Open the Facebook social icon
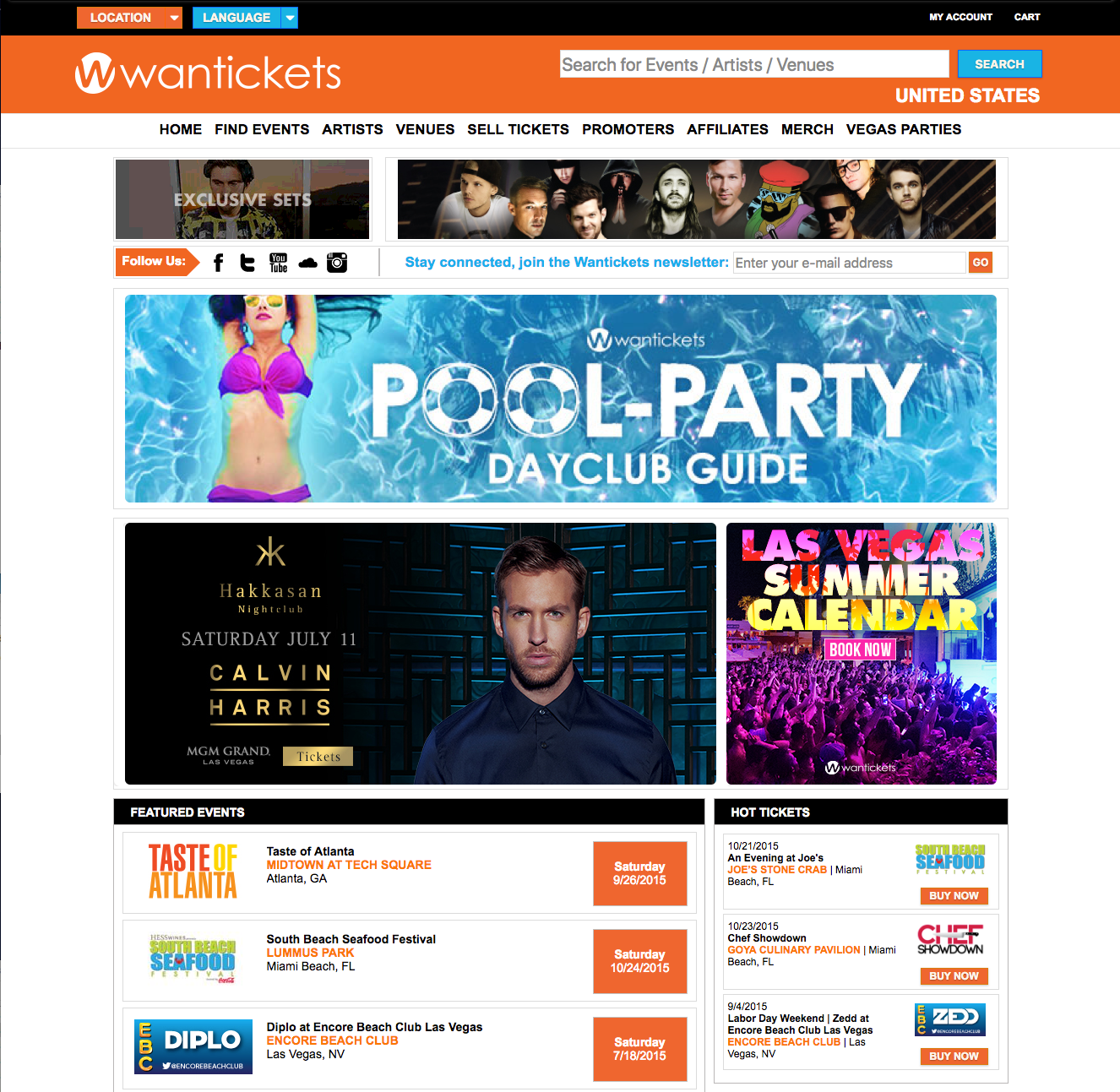This screenshot has height=1092, width=1120. pyautogui.click(x=218, y=263)
